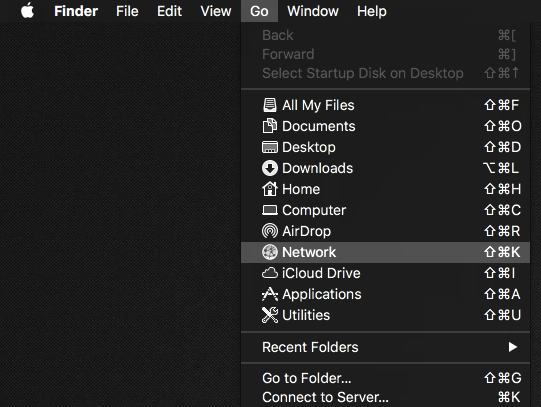Image resolution: width=541 pixels, height=407 pixels.
Task: Select the Computer menu entry
Action: tap(385, 210)
